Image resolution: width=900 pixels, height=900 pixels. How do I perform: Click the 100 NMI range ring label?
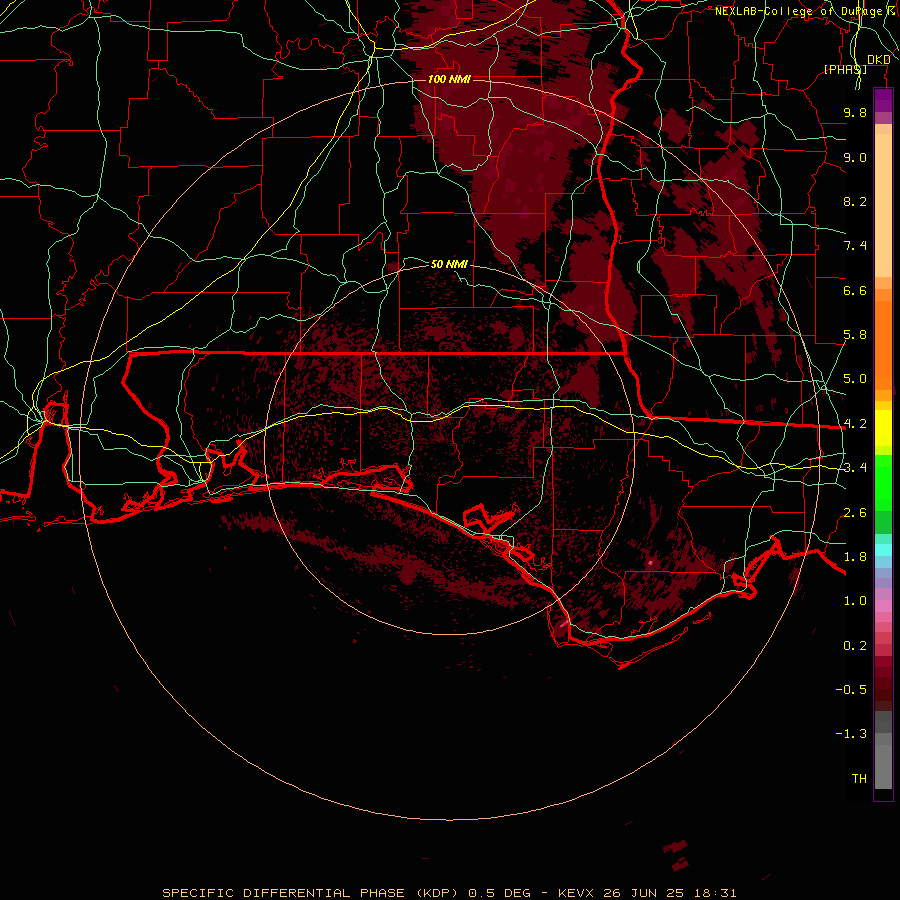pos(449,79)
